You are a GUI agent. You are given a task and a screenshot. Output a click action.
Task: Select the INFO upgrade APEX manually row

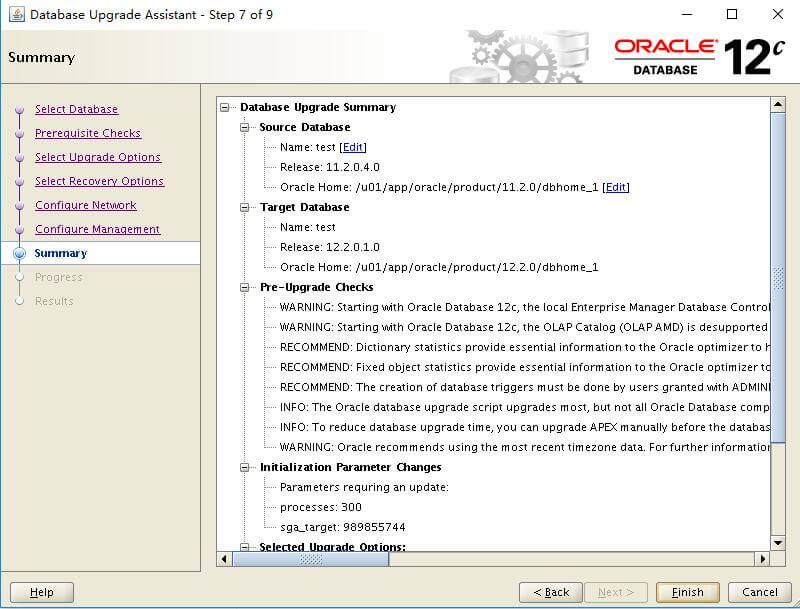coord(524,427)
